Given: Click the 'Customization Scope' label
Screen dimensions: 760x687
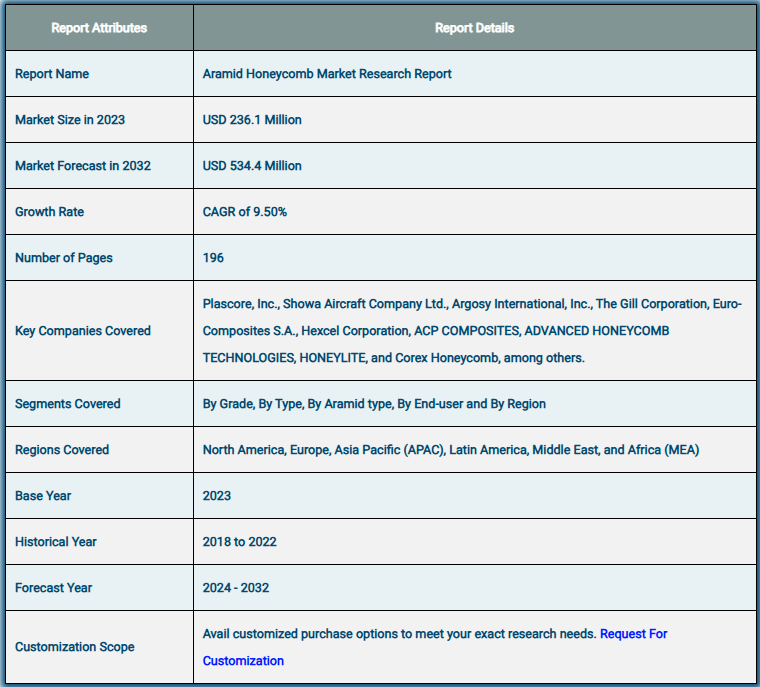Looking at the screenshot, I should pos(75,647).
